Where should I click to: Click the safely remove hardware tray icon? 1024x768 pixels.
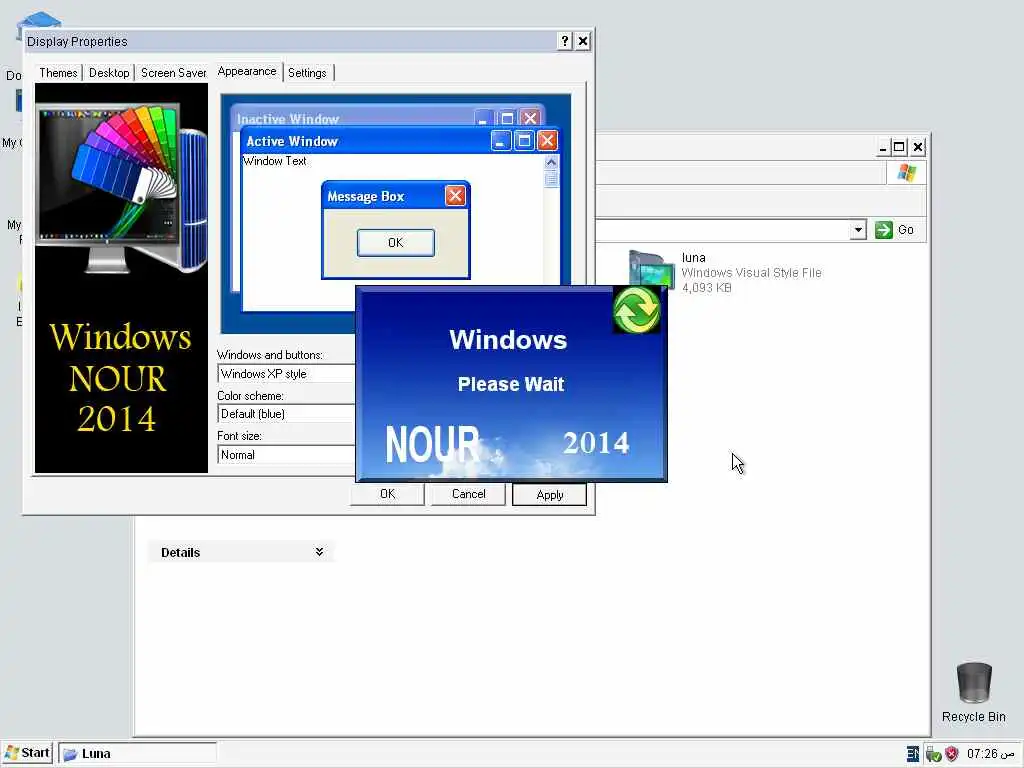click(x=934, y=754)
